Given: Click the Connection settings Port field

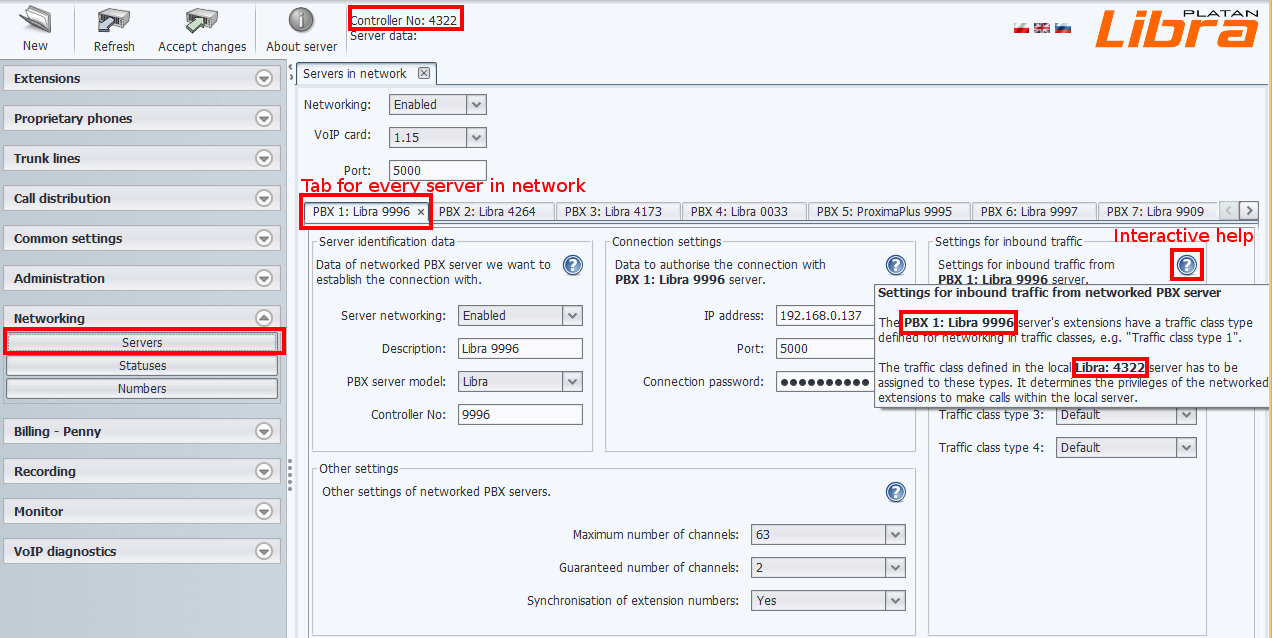Looking at the screenshot, I should click(x=826, y=348).
